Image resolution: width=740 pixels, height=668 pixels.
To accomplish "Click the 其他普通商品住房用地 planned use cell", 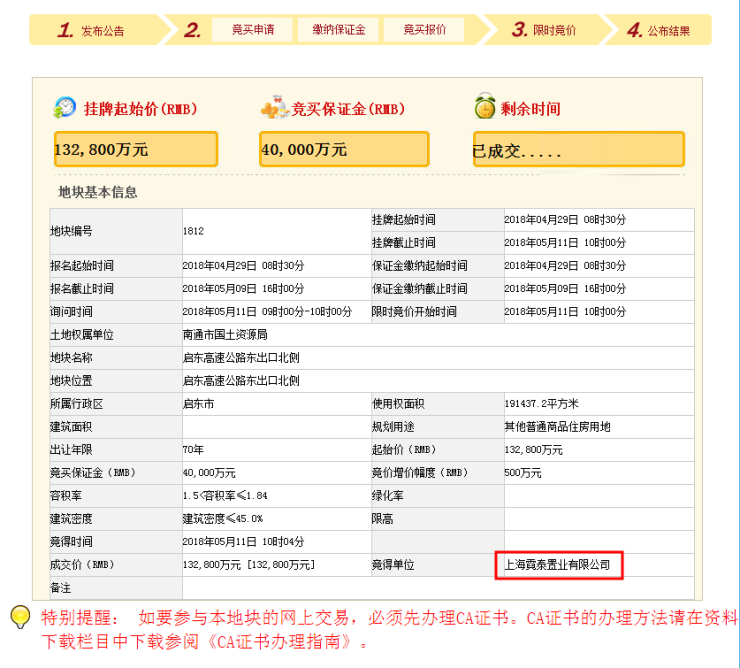I will point(558,427).
